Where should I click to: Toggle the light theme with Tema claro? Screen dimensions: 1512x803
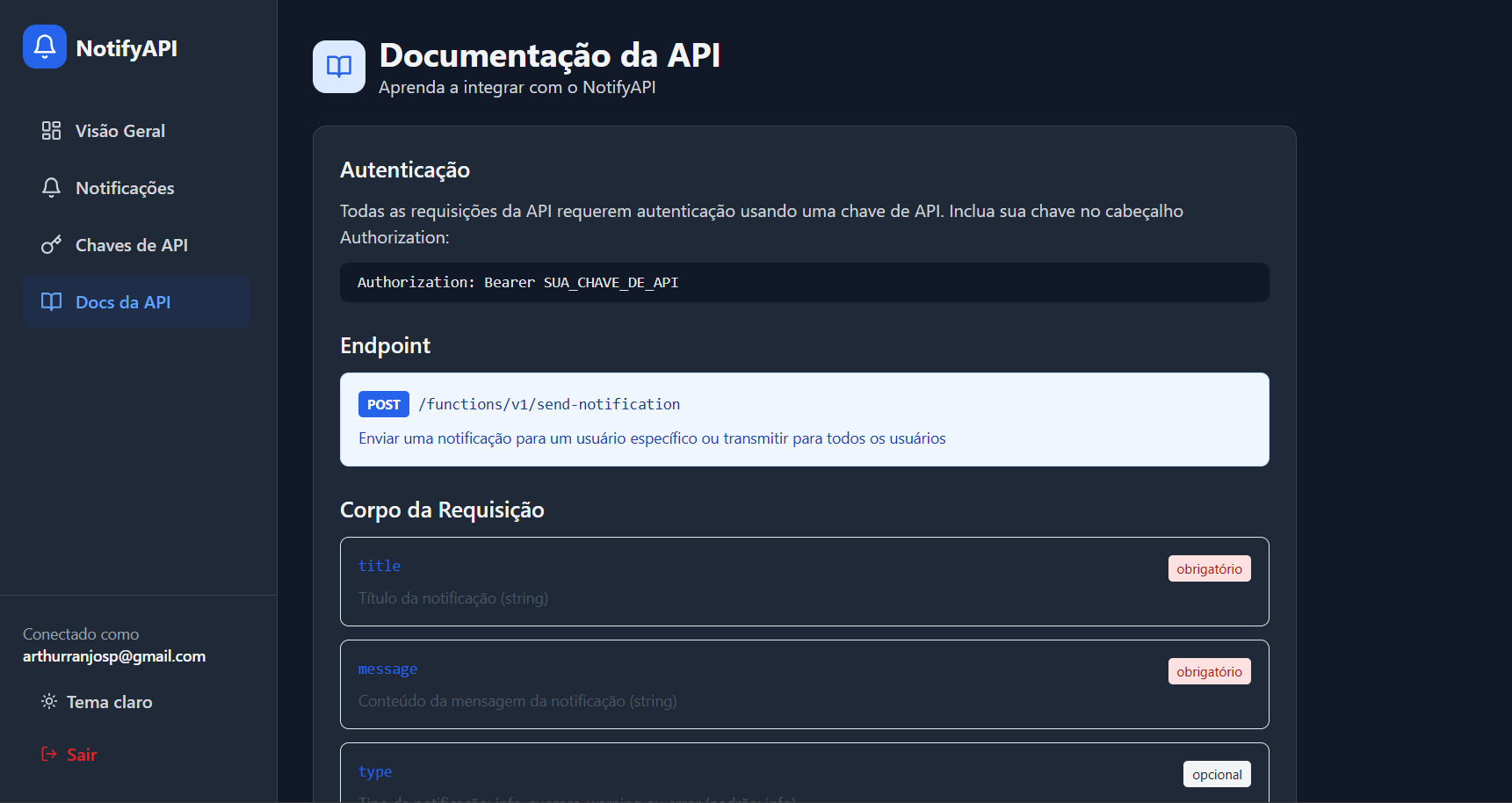tap(109, 701)
